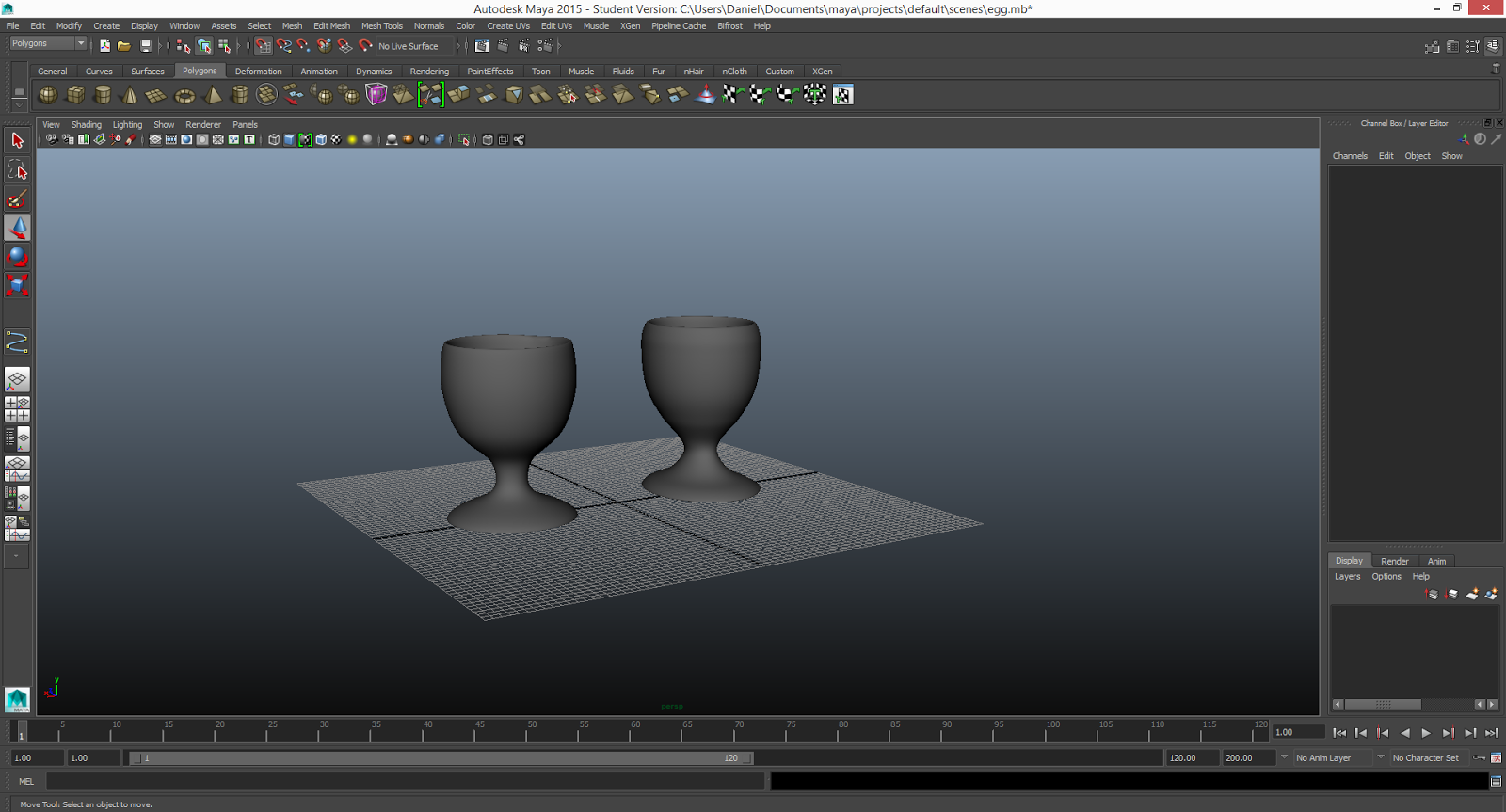Screen dimensions: 1506x812
Task: Create a new empty display layer
Action: 1472,595
